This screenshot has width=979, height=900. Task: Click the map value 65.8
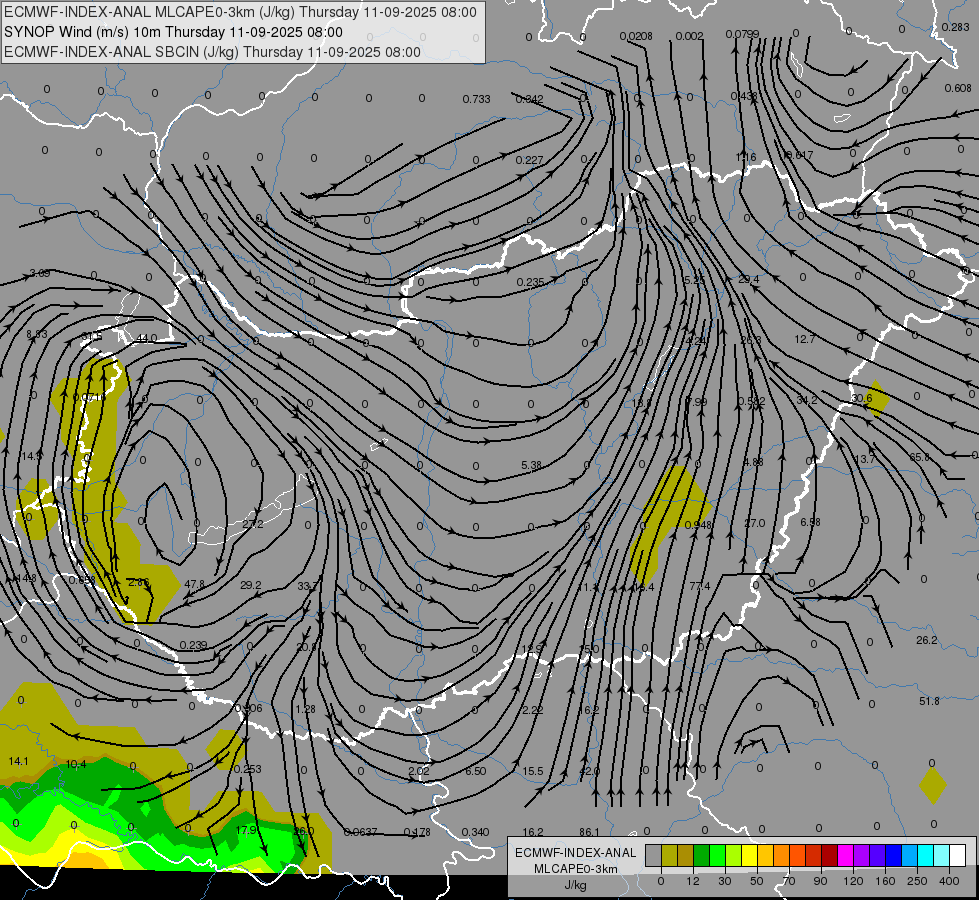[919, 457]
